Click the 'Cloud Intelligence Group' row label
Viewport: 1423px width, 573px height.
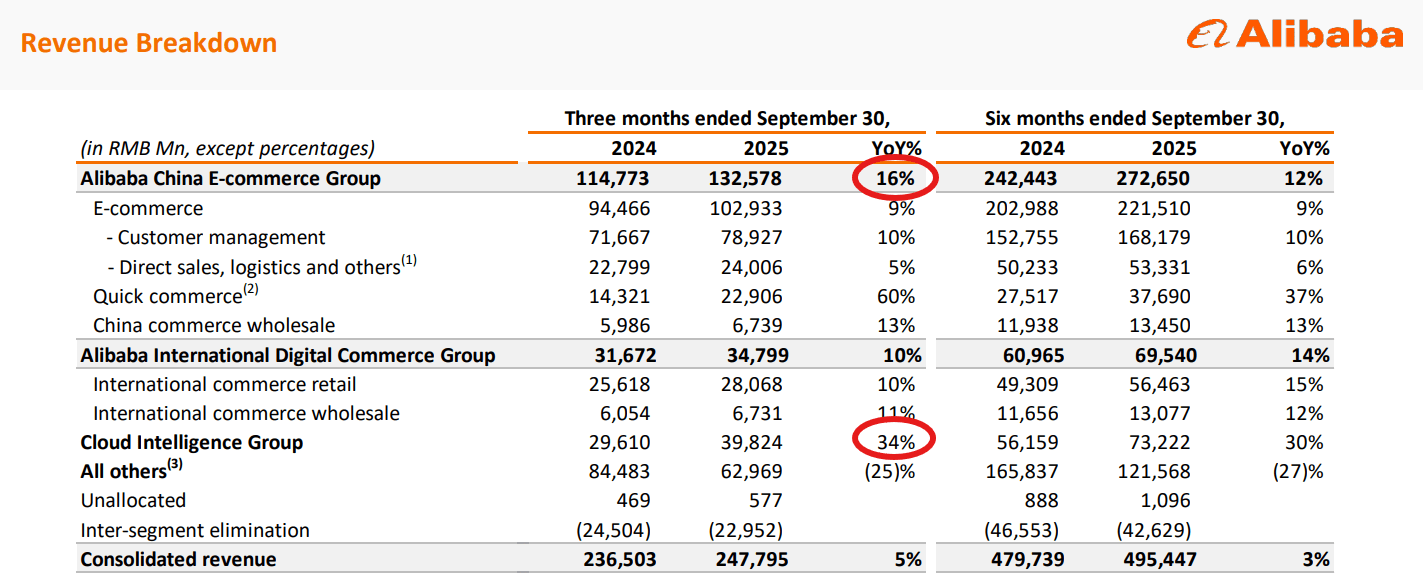(191, 442)
